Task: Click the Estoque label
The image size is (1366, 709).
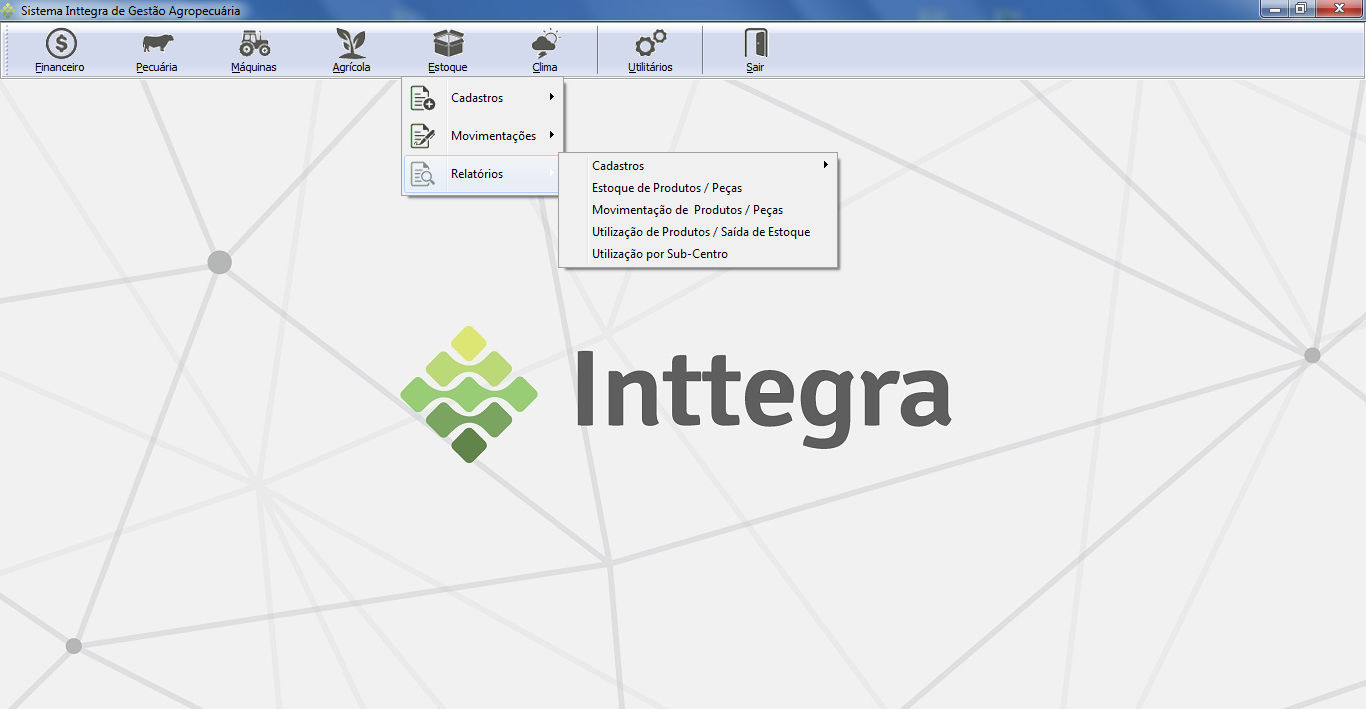Action: click(x=448, y=67)
